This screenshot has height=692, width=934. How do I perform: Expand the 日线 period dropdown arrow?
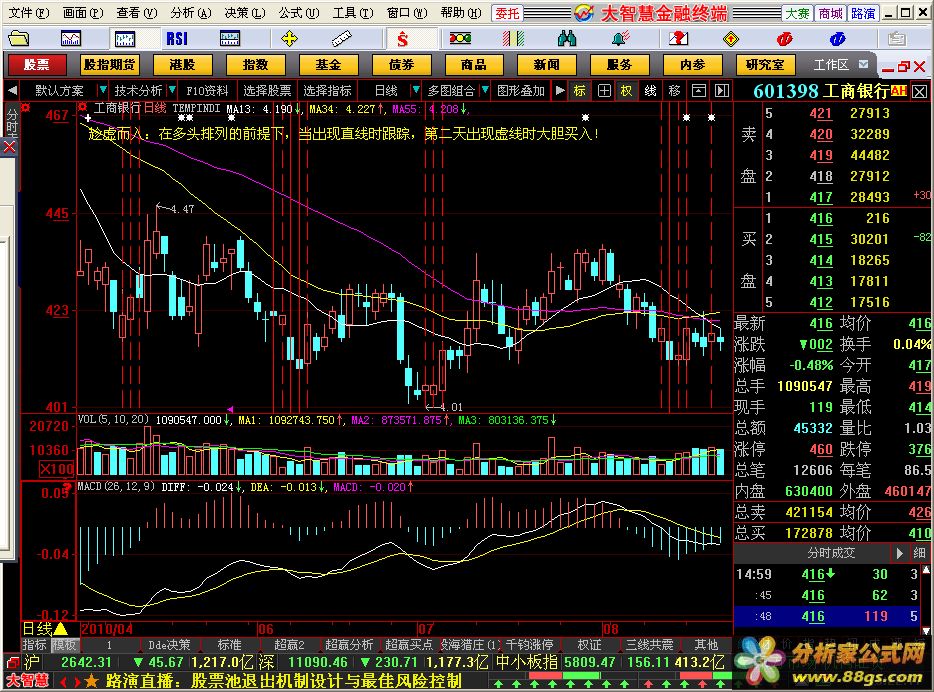(x=415, y=91)
